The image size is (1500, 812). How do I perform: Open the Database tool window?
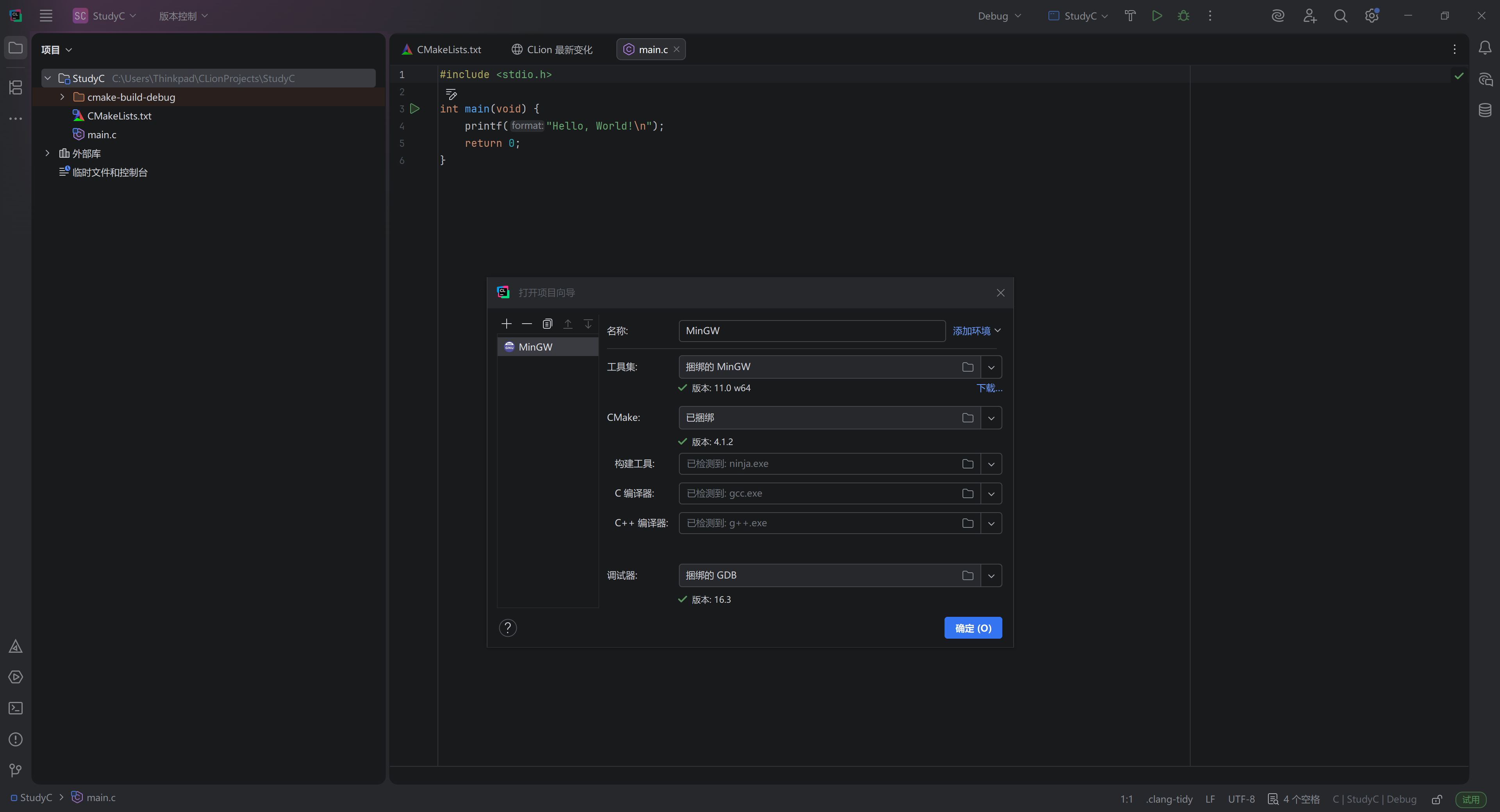click(x=1485, y=110)
